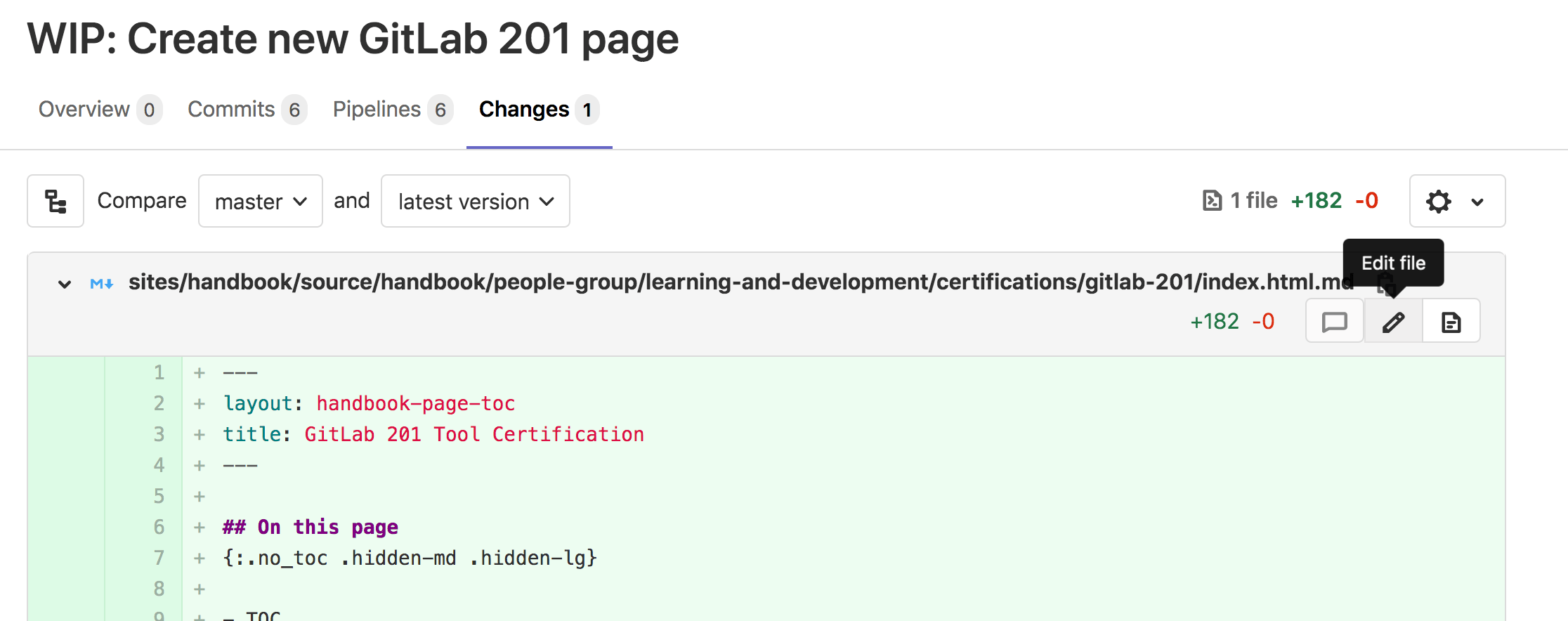
Task: Toggle the file tree browser icon
Action: (x=55, y=201)
